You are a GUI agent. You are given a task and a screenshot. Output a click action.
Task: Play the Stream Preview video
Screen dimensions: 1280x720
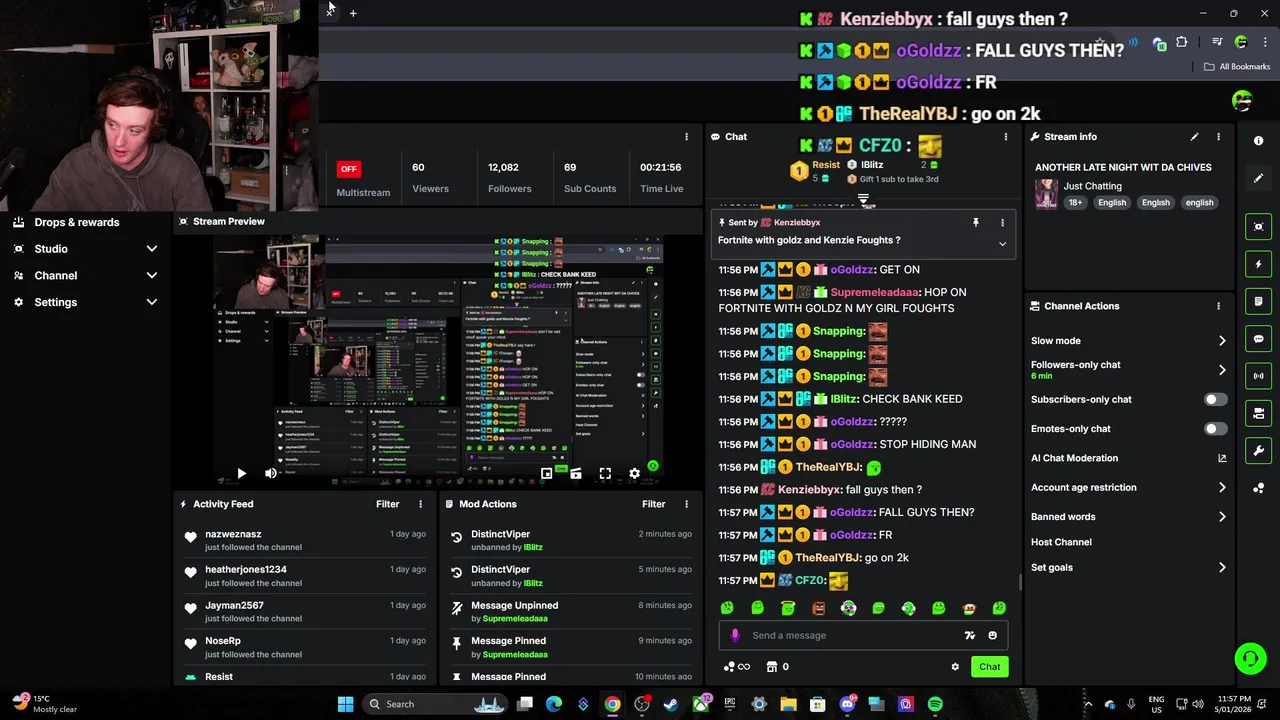pyautogui.click(x=241, y=474)
